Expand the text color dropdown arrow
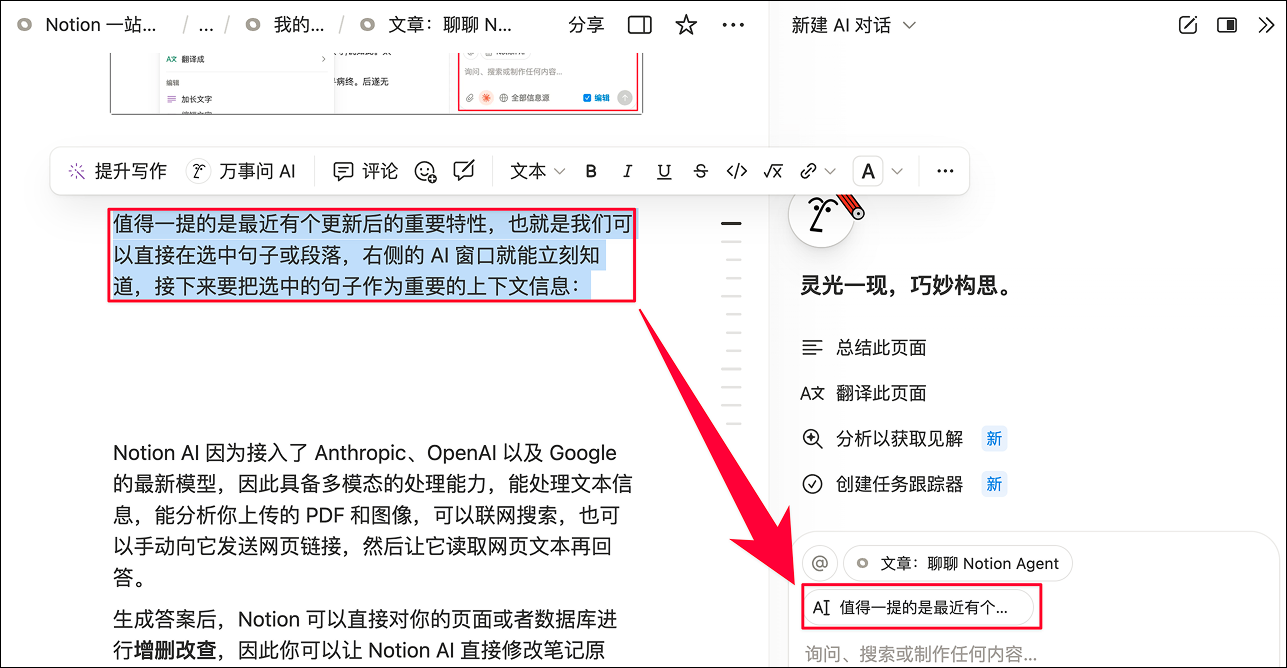1287x668 pixels. pos(895,171)
